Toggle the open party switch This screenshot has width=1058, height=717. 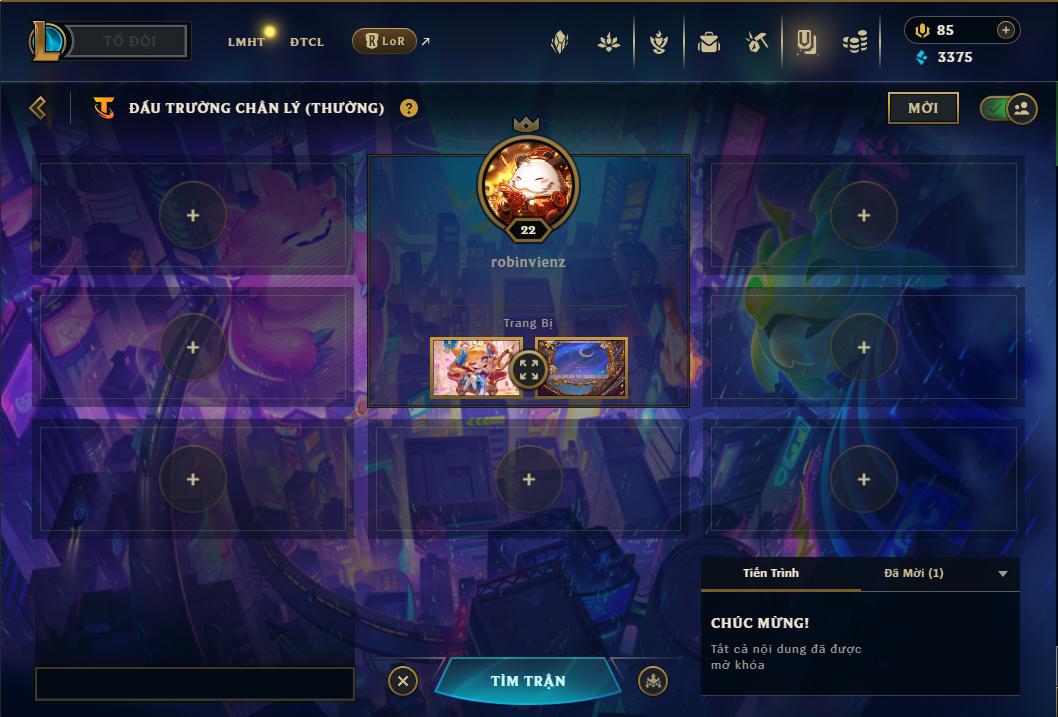[1009, 108]
